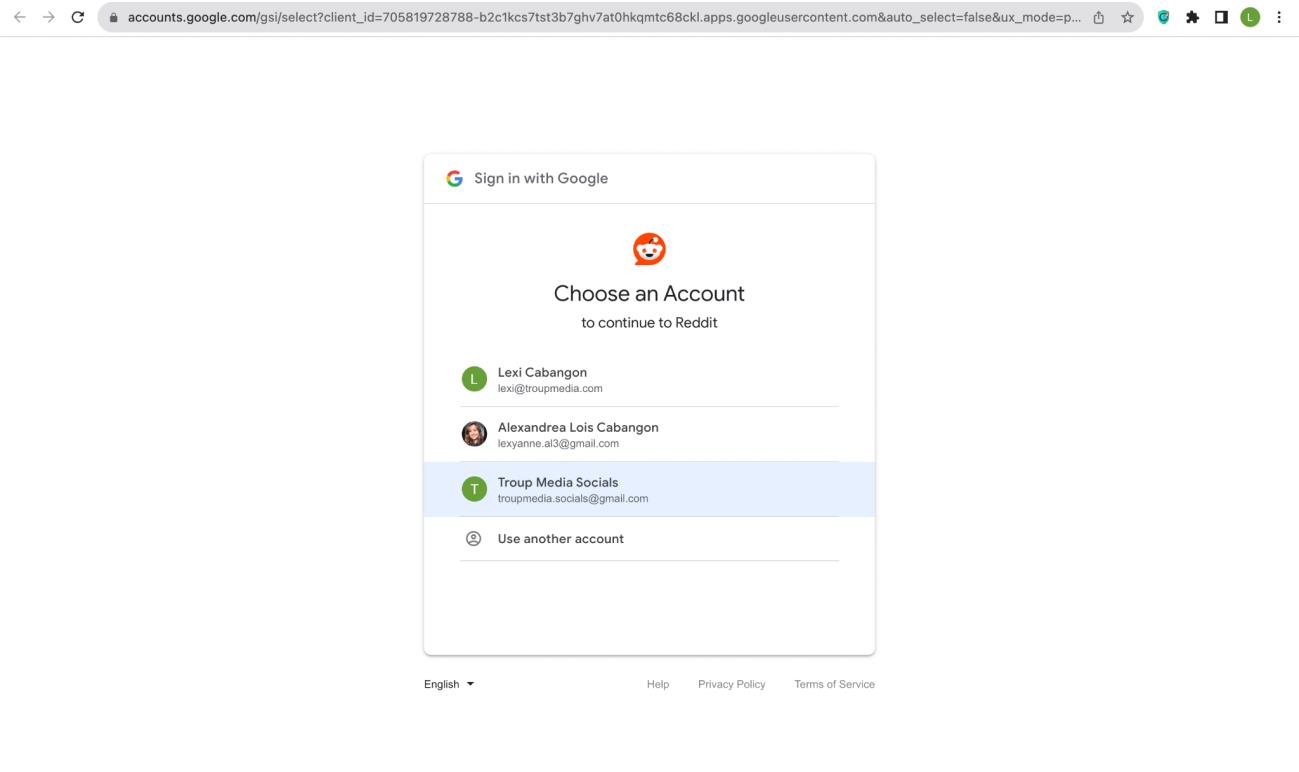This screenshot has width=1299, height=772.
Task: Open Chrome three-dot menu
Action: pos(1279,17)
